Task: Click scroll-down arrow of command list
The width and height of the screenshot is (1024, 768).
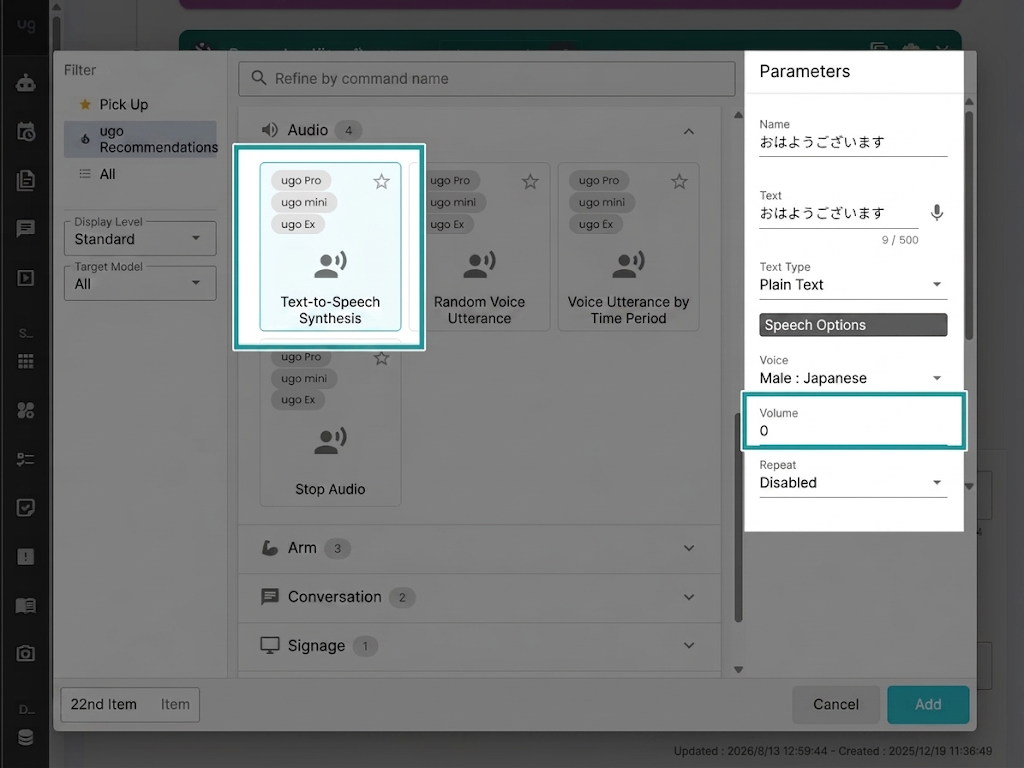Action: point(739,669)
